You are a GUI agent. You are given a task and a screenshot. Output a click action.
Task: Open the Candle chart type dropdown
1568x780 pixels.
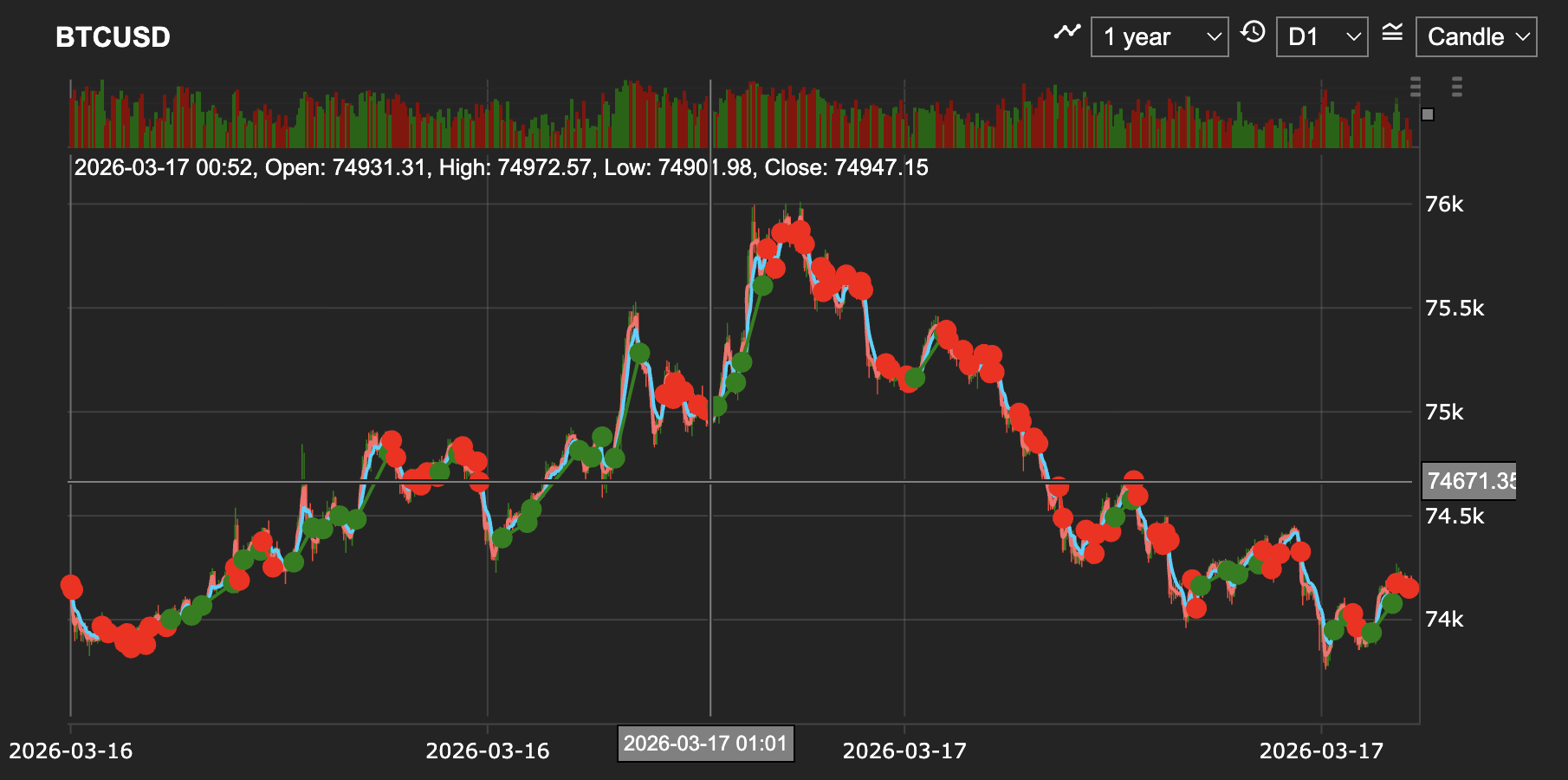click(1474, 36)
